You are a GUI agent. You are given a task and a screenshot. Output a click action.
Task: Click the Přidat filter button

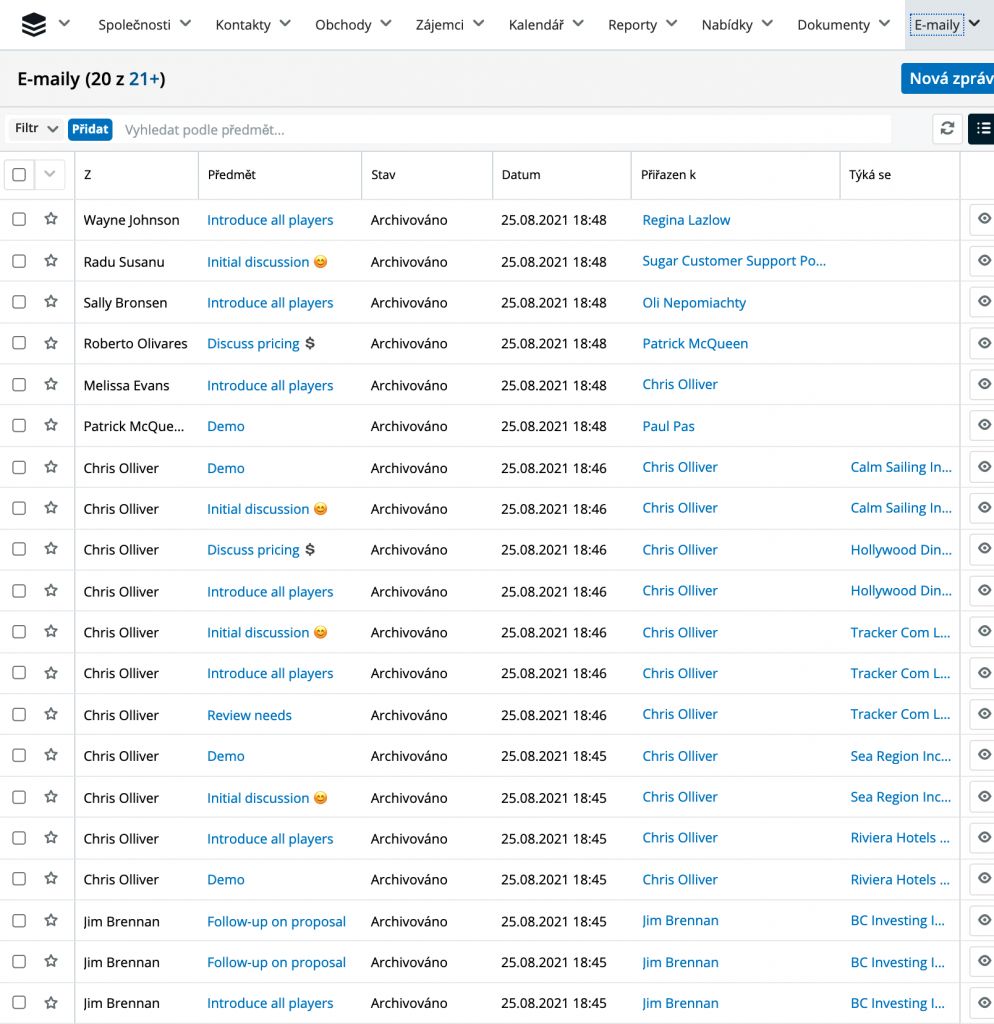[90, 129]
